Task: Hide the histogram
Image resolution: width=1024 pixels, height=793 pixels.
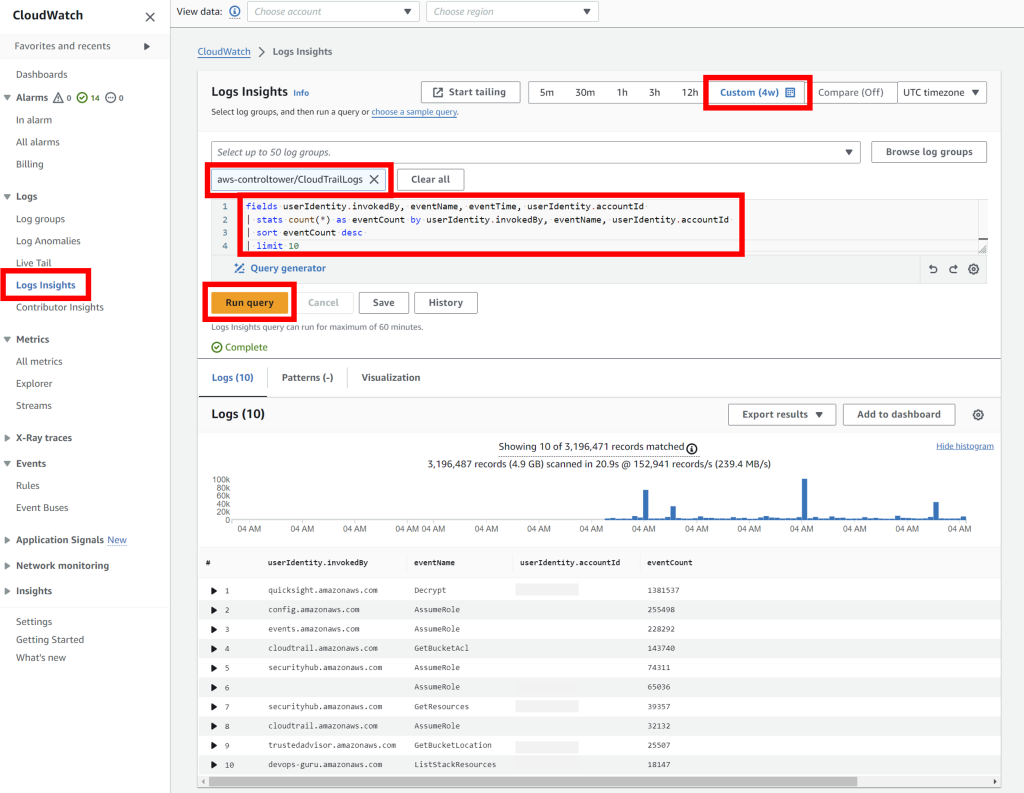Action: (964, 445)
